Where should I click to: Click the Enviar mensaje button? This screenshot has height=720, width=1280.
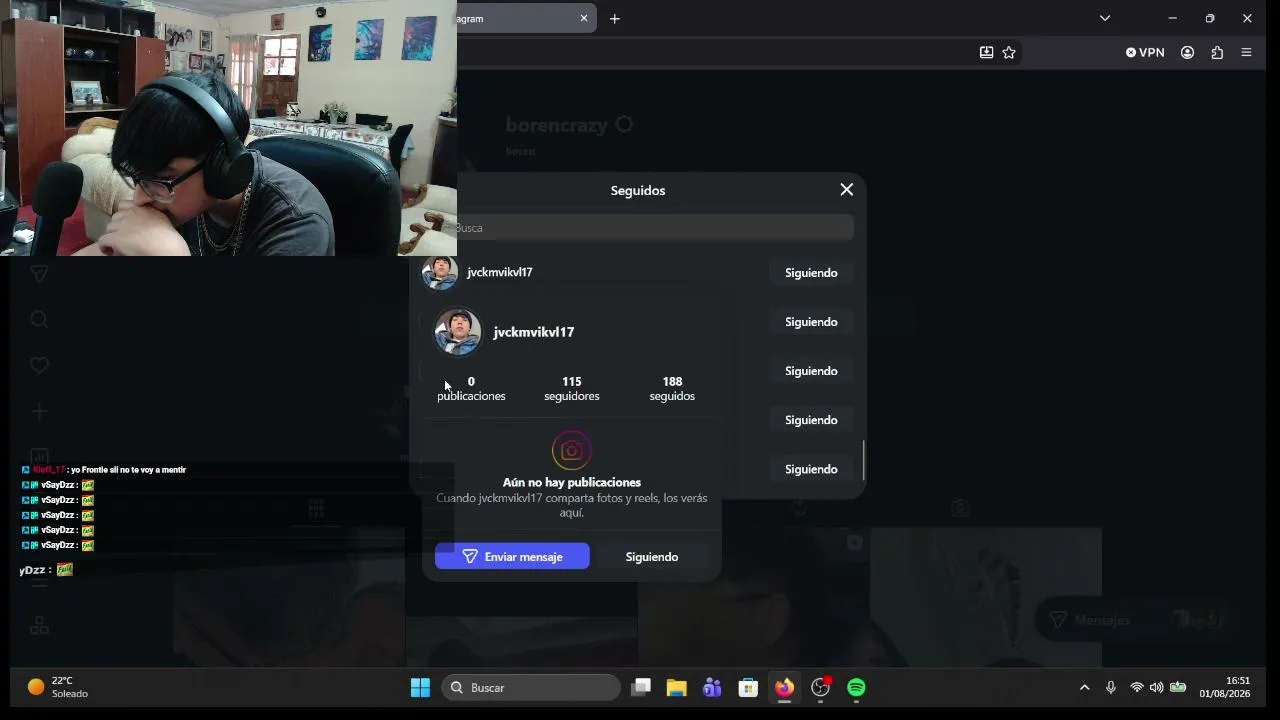click(x=512, y=557)
